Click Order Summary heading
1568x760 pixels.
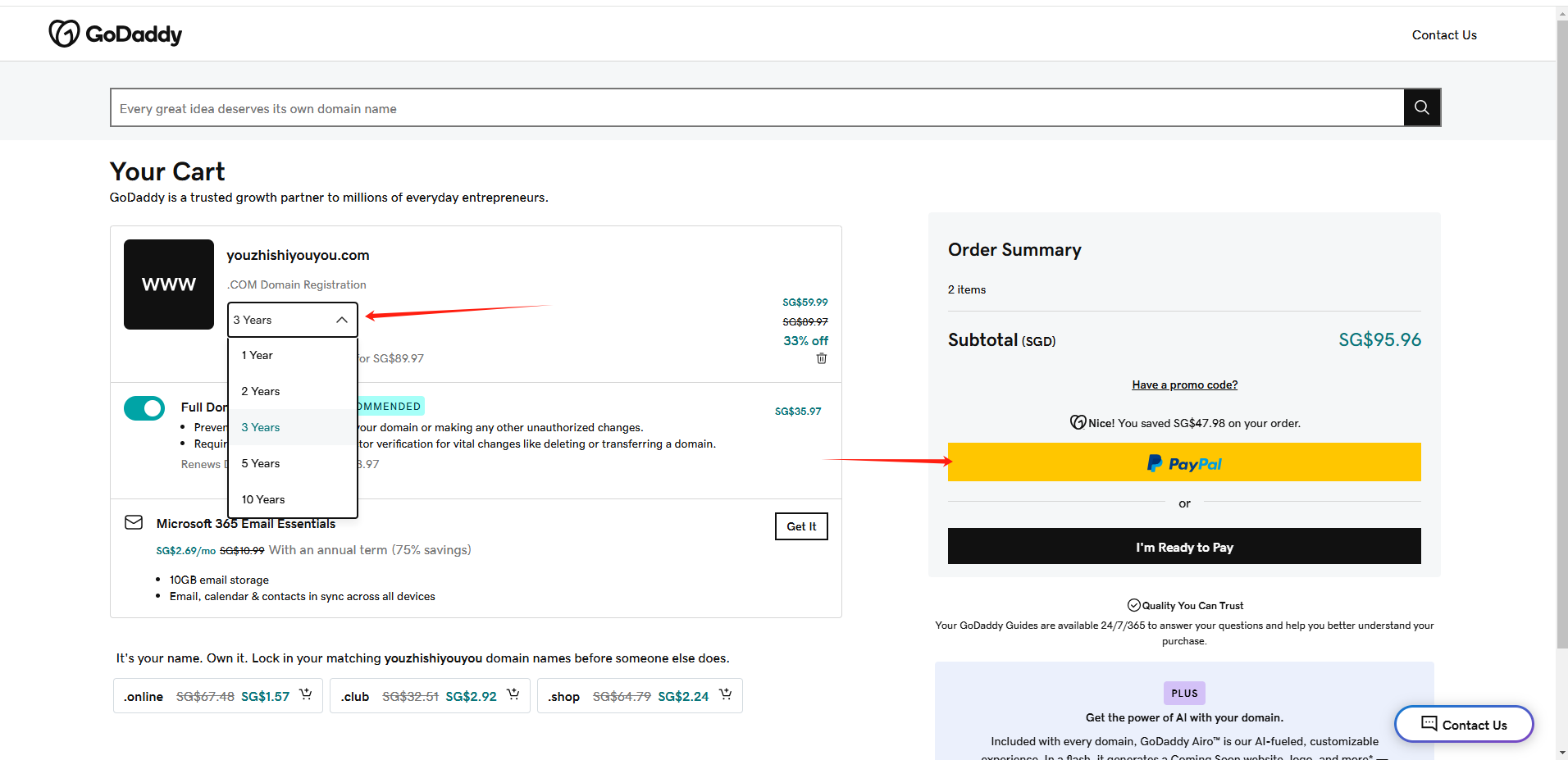pos(1014,249)
